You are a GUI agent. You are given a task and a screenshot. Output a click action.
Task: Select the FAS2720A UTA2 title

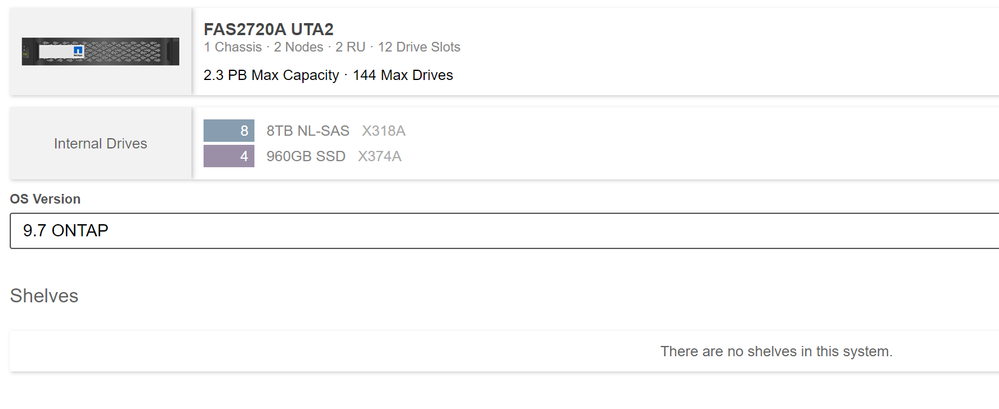point(269,28)
